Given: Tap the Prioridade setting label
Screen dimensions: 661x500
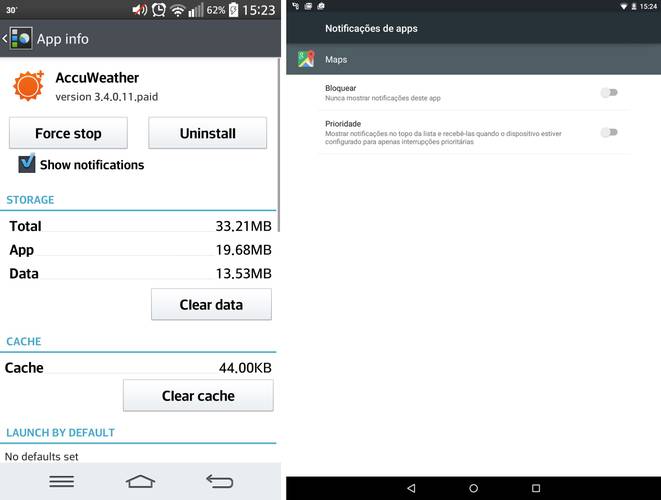Looking at the screenshot, I should pyautogui.click(x=343, y=124).
